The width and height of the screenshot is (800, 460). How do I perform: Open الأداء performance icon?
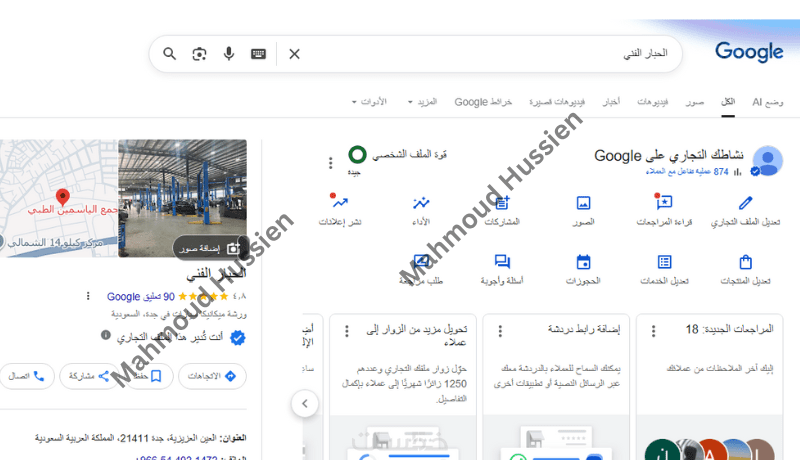(421, 203)
